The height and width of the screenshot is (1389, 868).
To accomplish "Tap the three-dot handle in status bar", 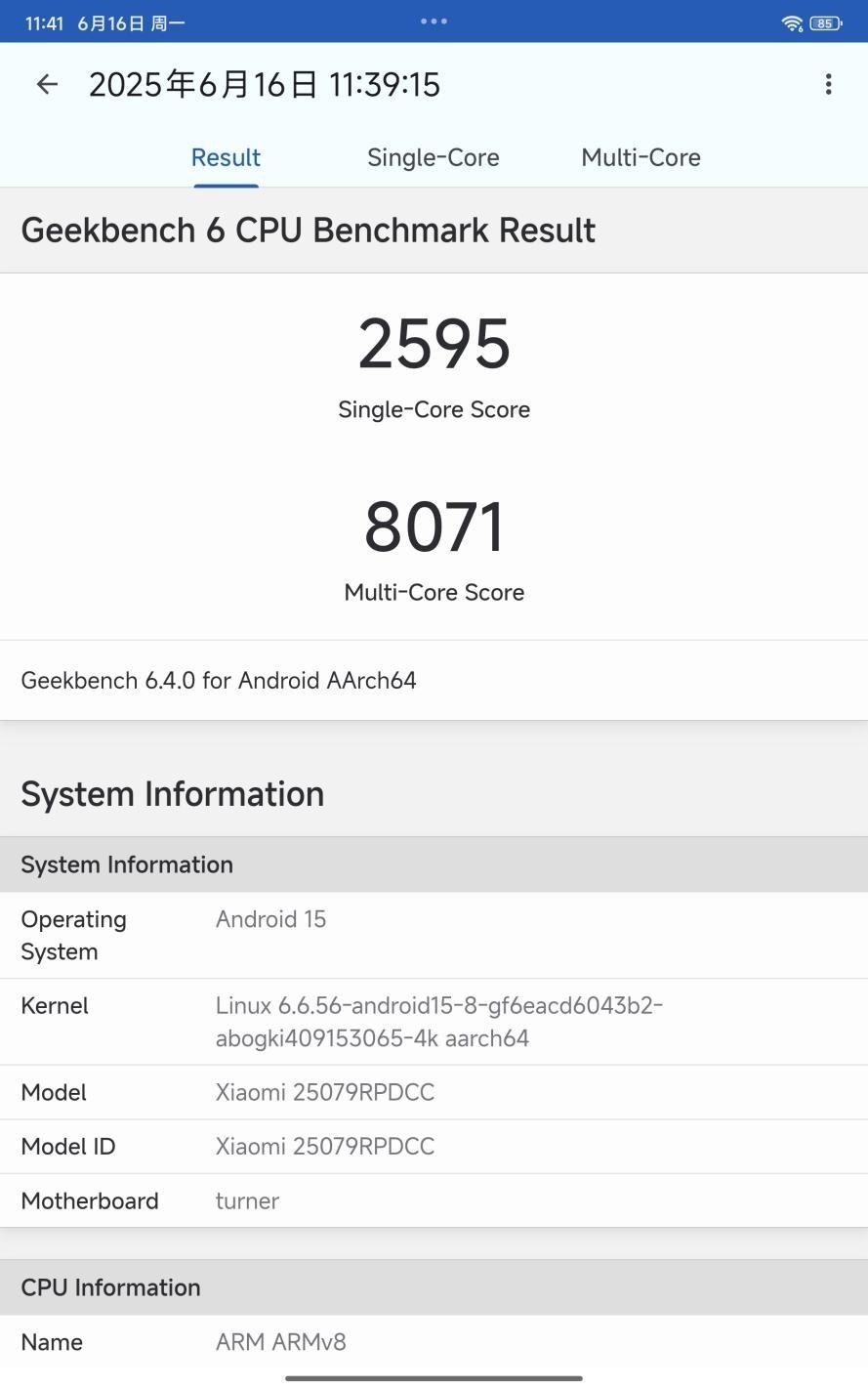I will (434, 21).
